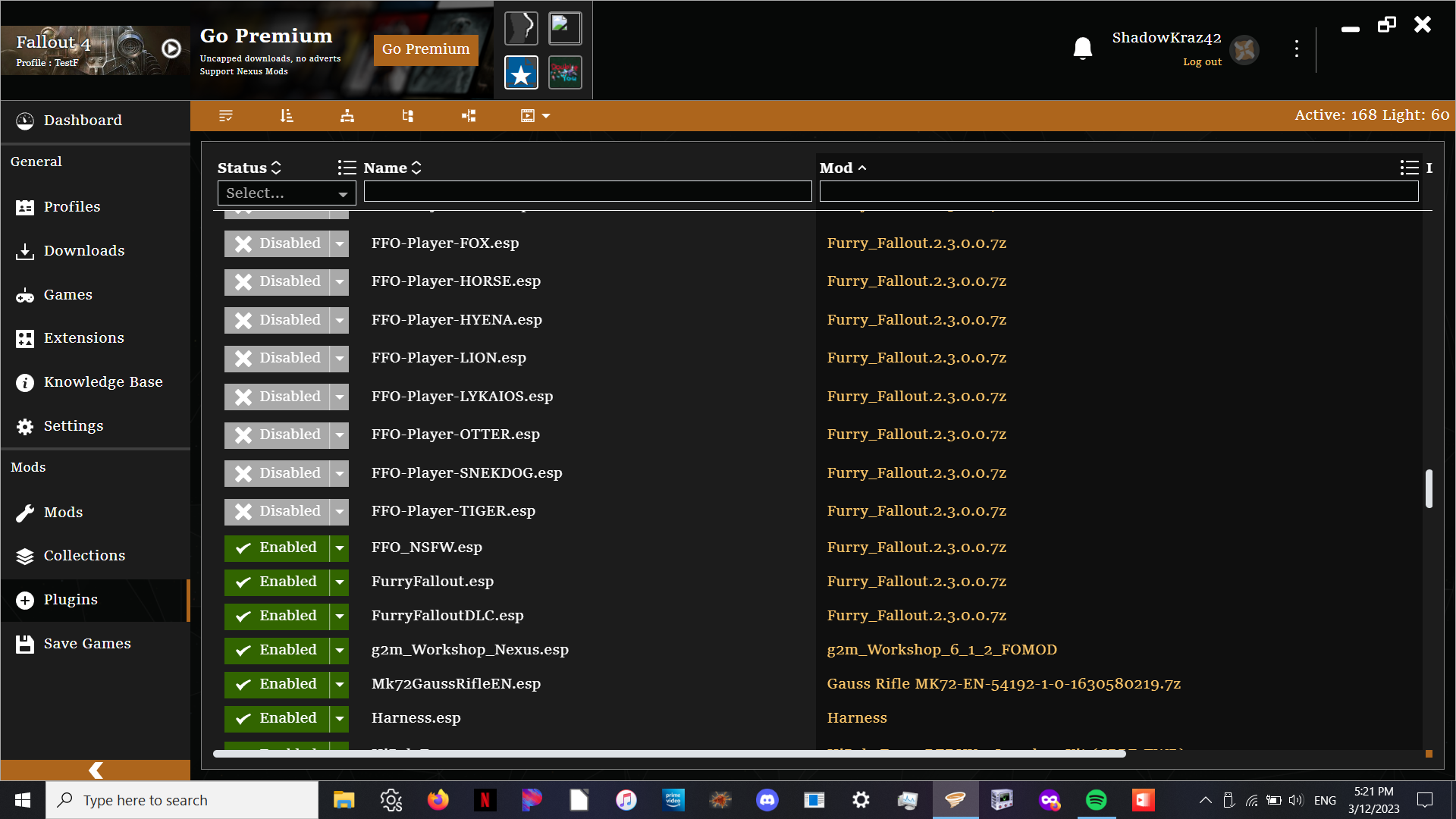Viewport: 1456px width, 819px height.
Task: Sort plugins by the Mod column
Action: point(843,168)
